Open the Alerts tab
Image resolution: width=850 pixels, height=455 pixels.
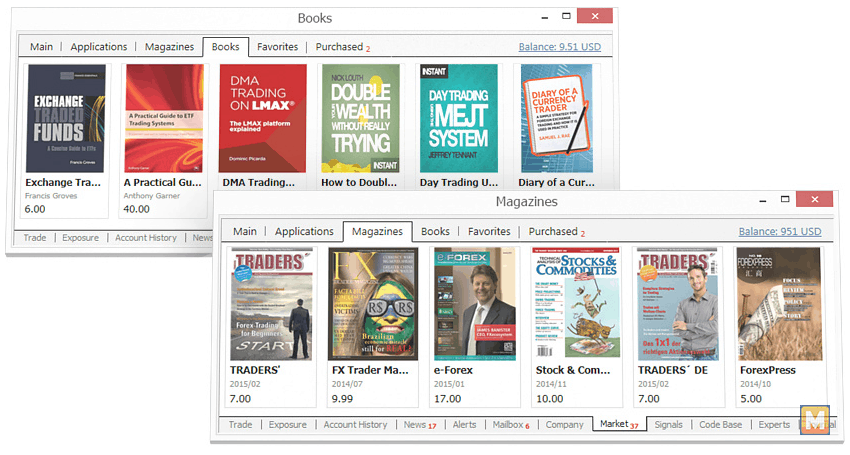coord(464,425)
